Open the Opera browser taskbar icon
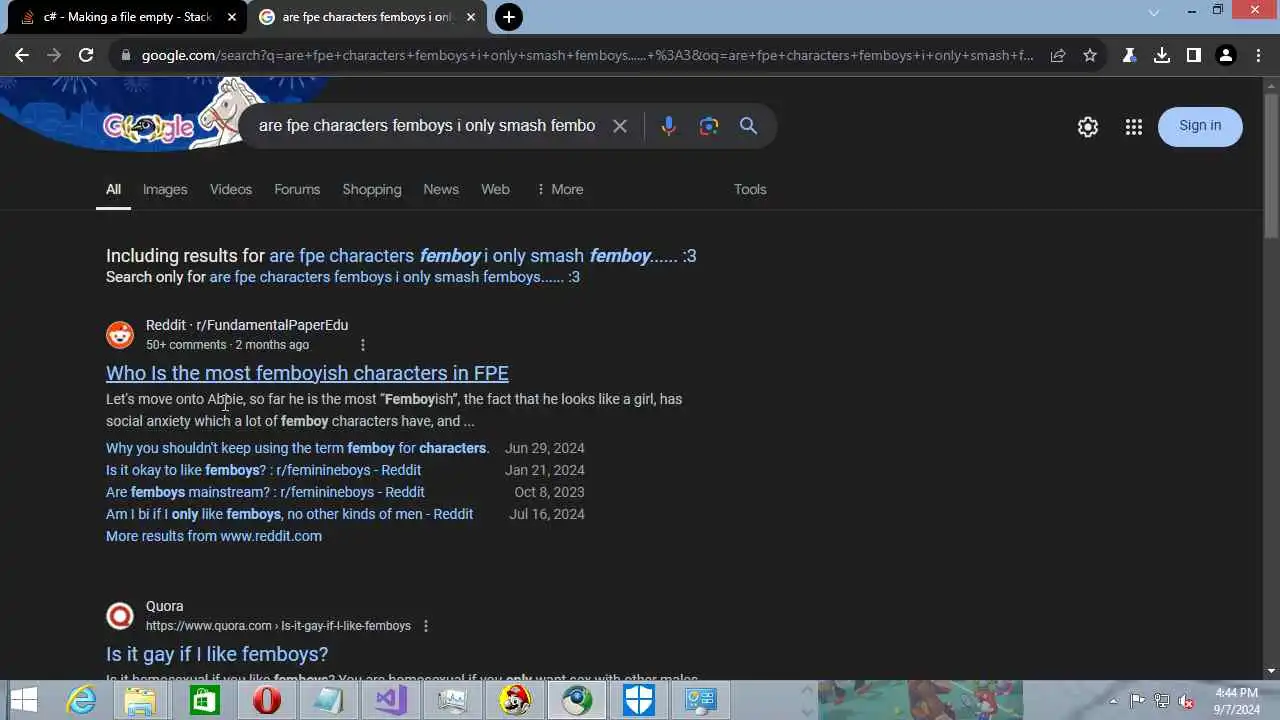 pos(267,700)
